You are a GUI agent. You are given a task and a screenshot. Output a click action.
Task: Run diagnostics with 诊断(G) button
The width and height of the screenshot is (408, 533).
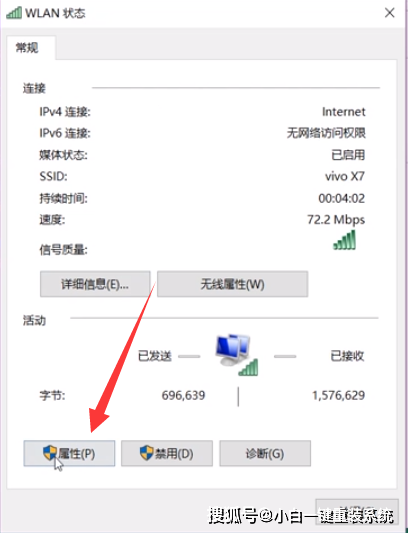(x=265, y=453)
